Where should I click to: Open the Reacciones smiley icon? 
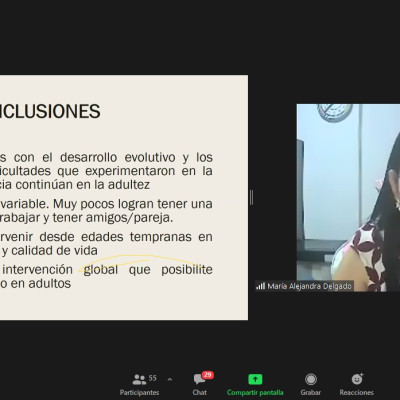pos(357,379)
